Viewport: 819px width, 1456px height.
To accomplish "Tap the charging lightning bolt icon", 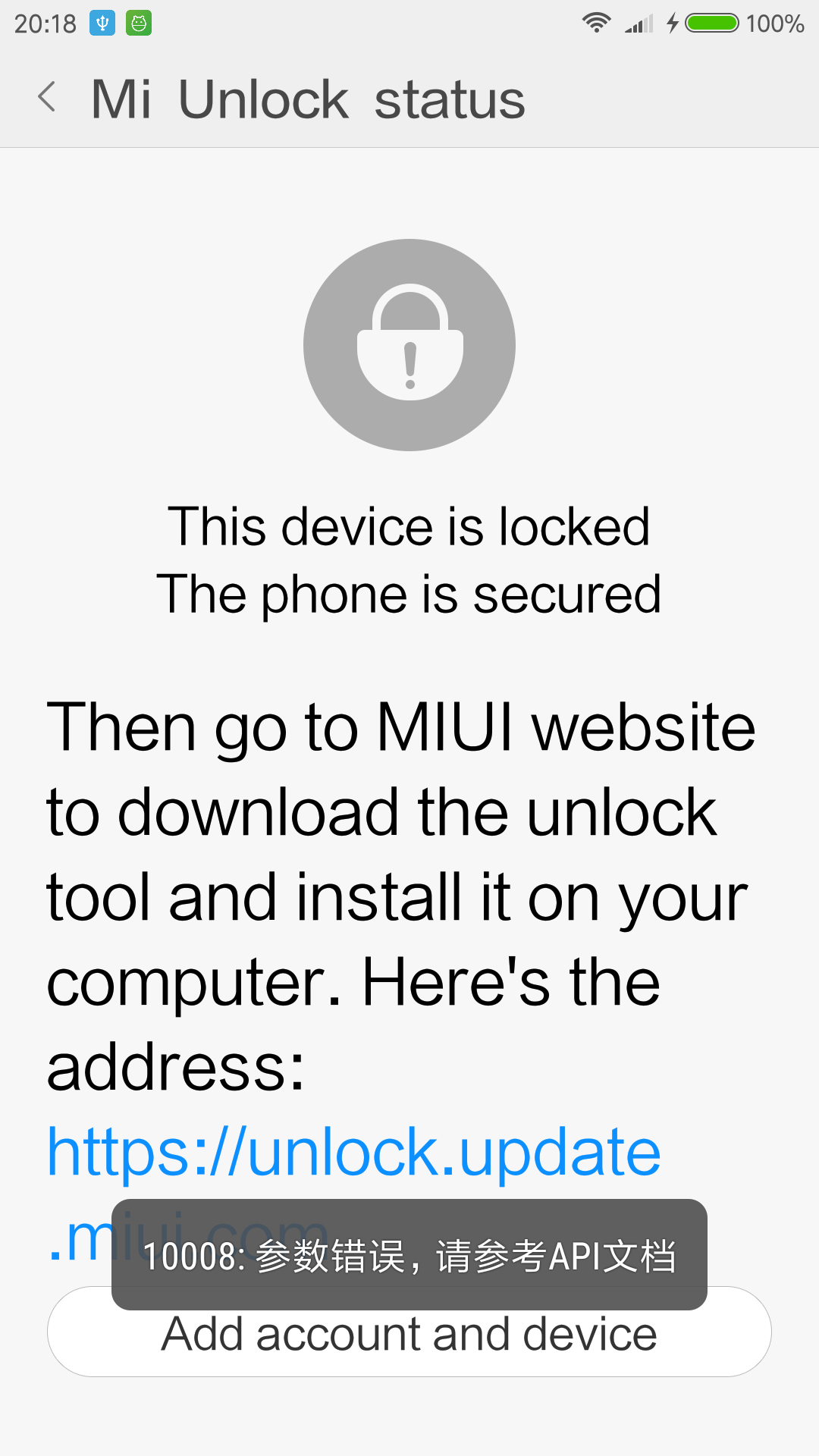I will (673, 23).
